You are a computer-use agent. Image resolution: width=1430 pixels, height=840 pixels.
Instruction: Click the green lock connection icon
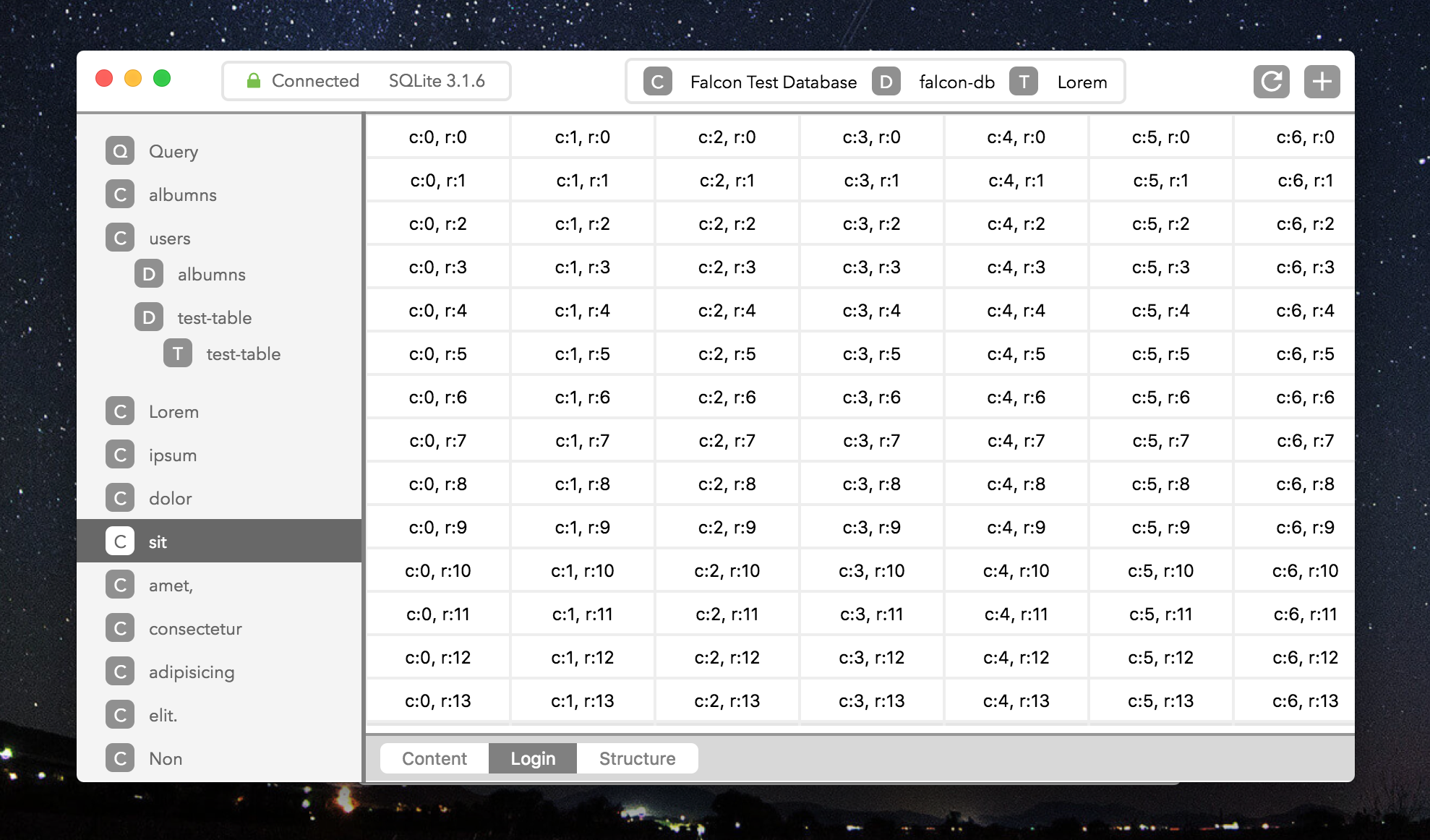[254, 81]
